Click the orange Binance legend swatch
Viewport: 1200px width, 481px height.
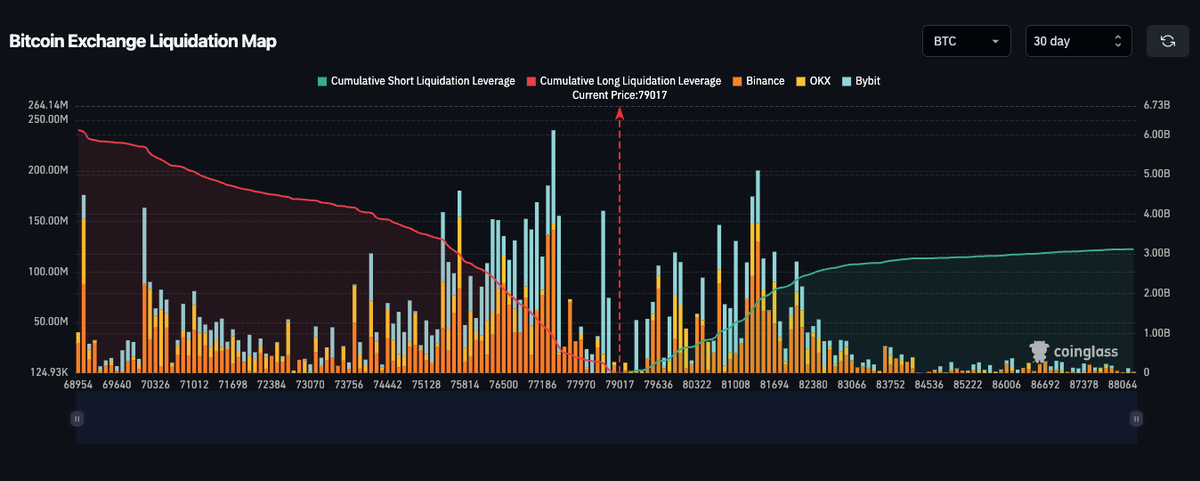point(737,81)
